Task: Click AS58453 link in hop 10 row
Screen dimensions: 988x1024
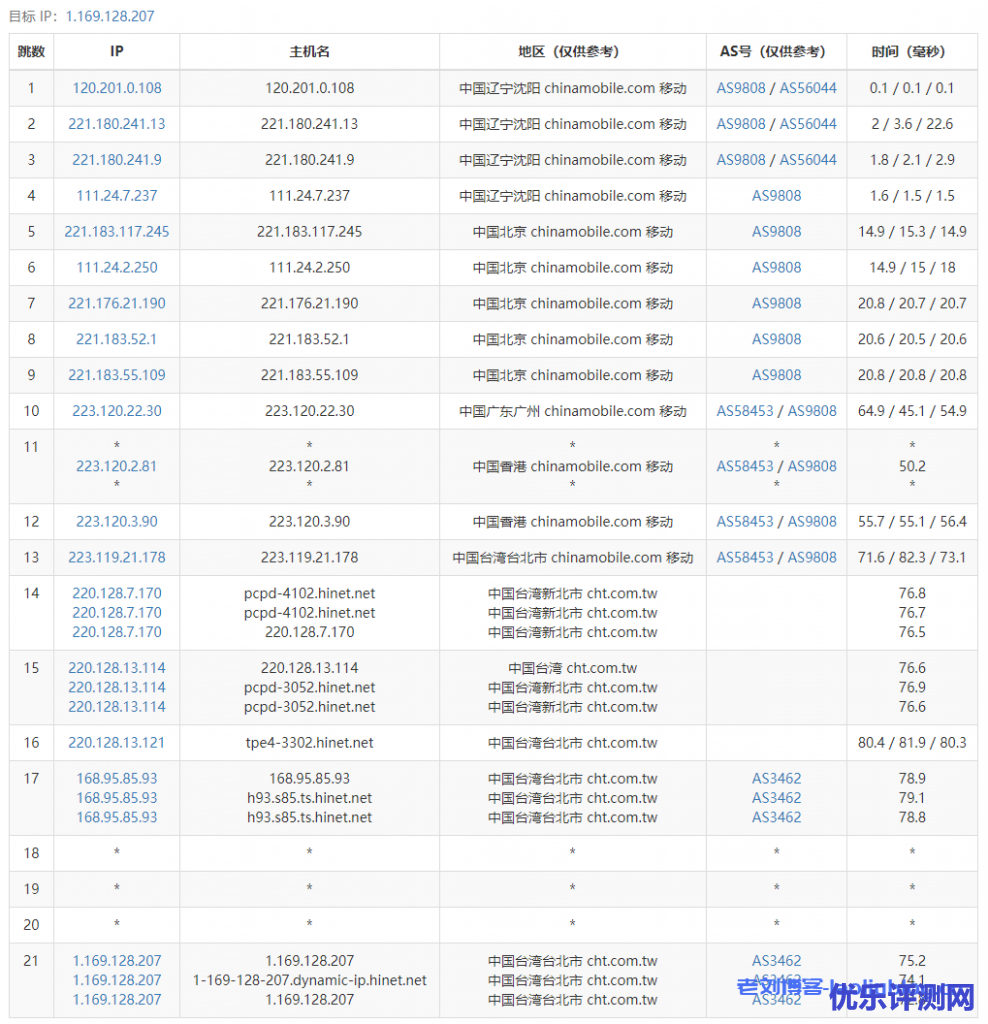Action: coord(745,411)
